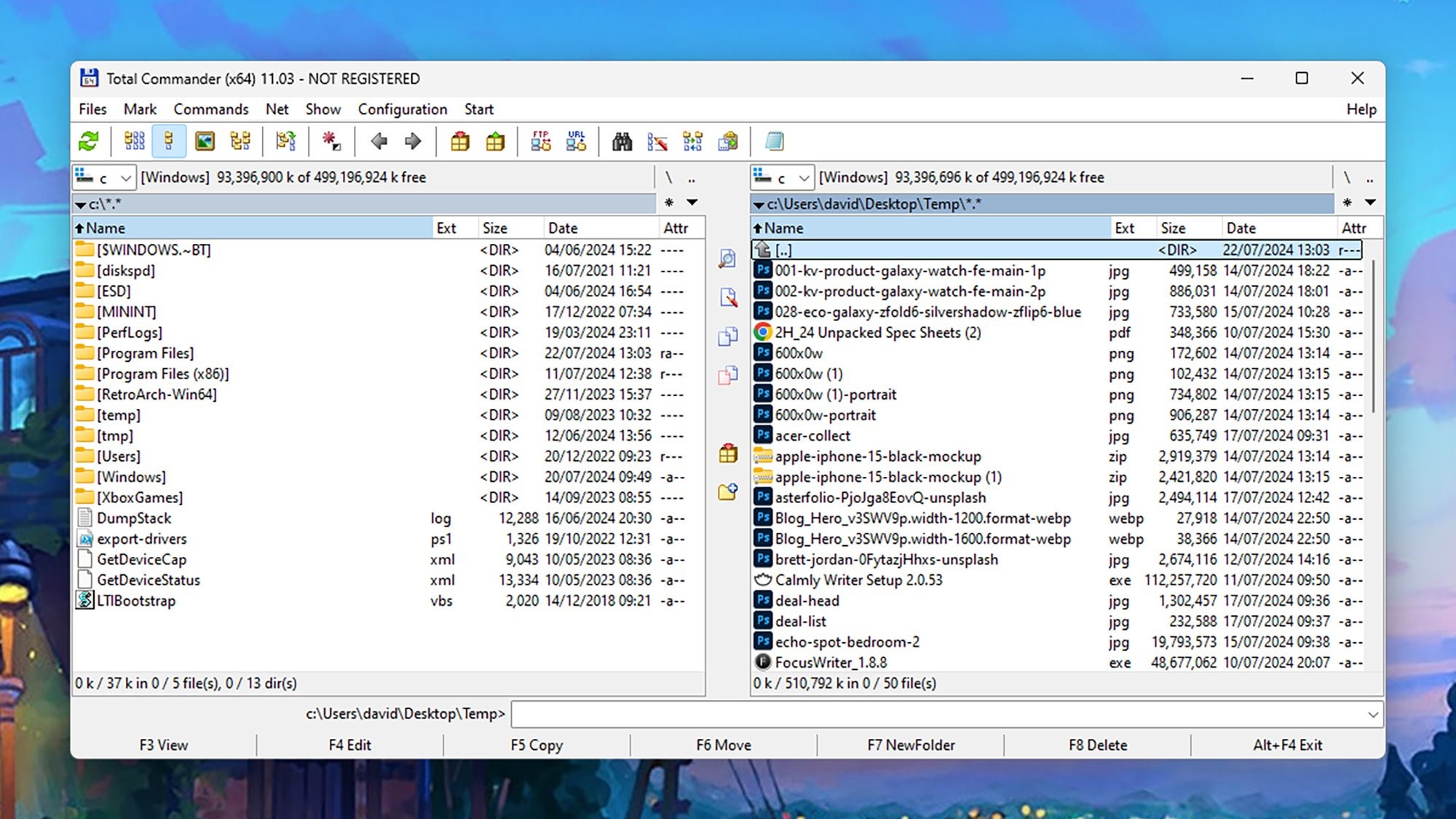Click the F5 Copy button
Screen dimensions: 1456x819
pyautogui.click(x=537, y=745)
